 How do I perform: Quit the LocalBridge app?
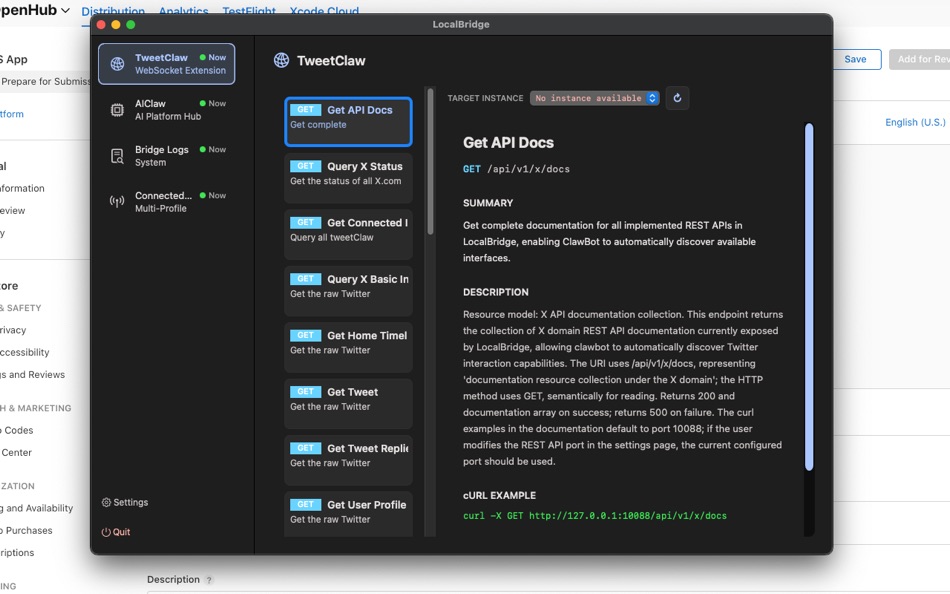point(116,532)
